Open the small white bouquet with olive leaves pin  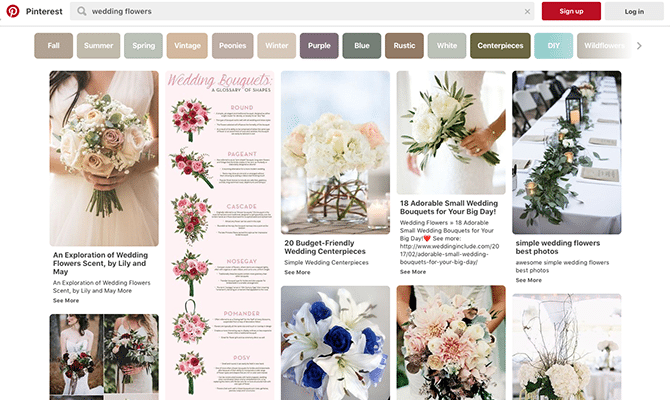pyautogui.click(x=451, y=132)
